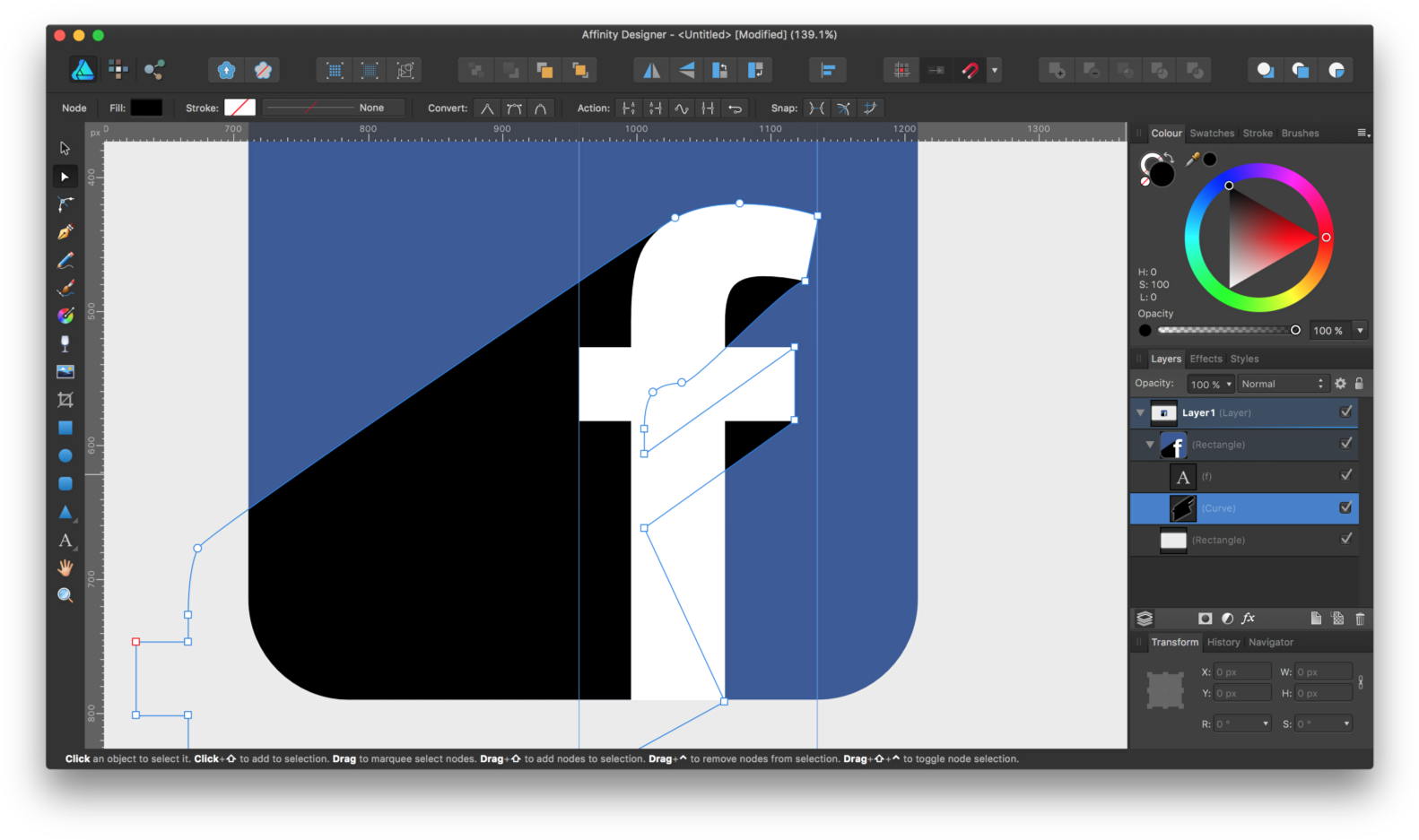The width and height of the screenshot is (1419, 840).
Task: Flip selection vertically
Action: click(x=686, y=70)
